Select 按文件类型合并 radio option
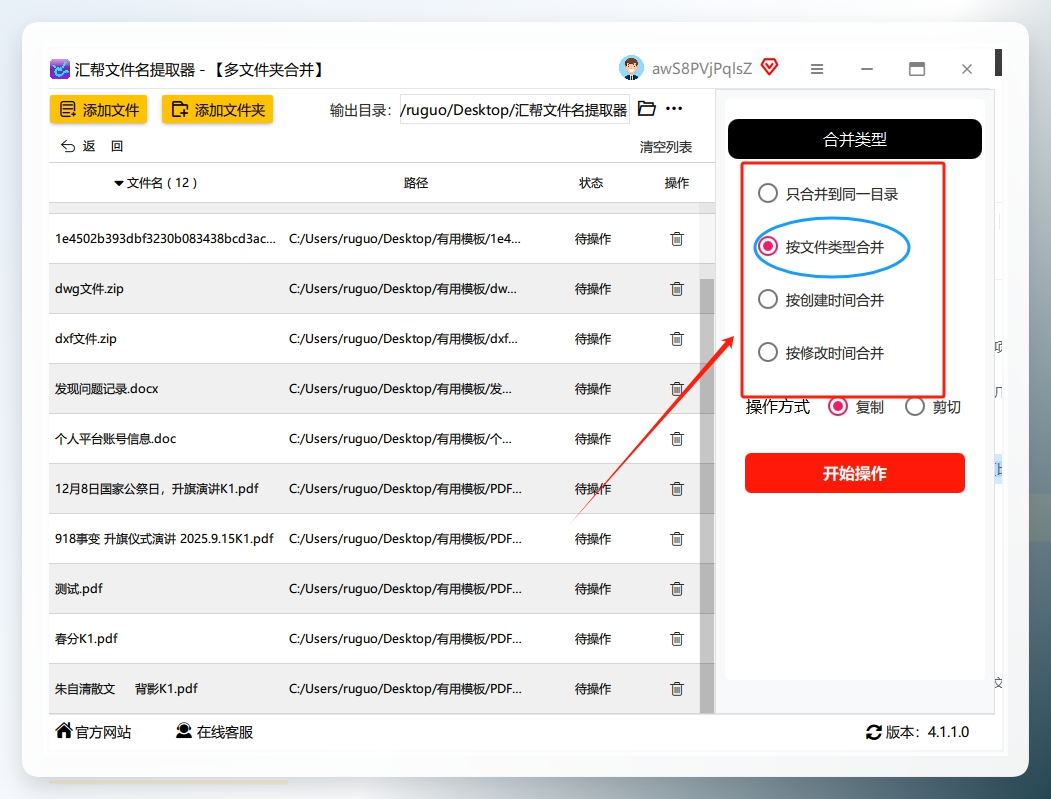The height and width of the screenshot is (799, 1051). pos(767,247)
